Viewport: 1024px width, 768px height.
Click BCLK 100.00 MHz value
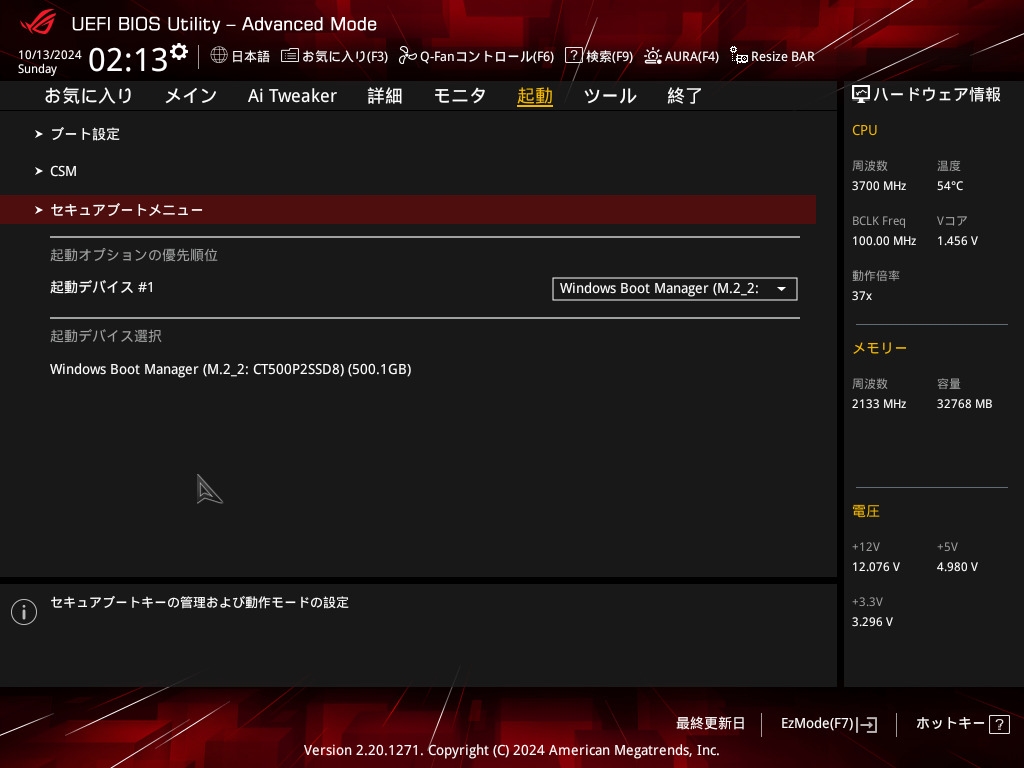884,241
